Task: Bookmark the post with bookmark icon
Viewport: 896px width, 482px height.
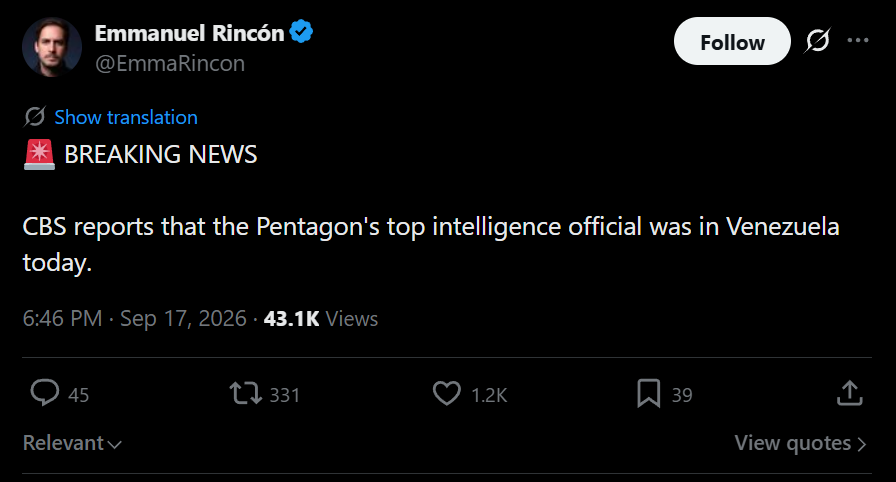Action: (x=649, y=393)
